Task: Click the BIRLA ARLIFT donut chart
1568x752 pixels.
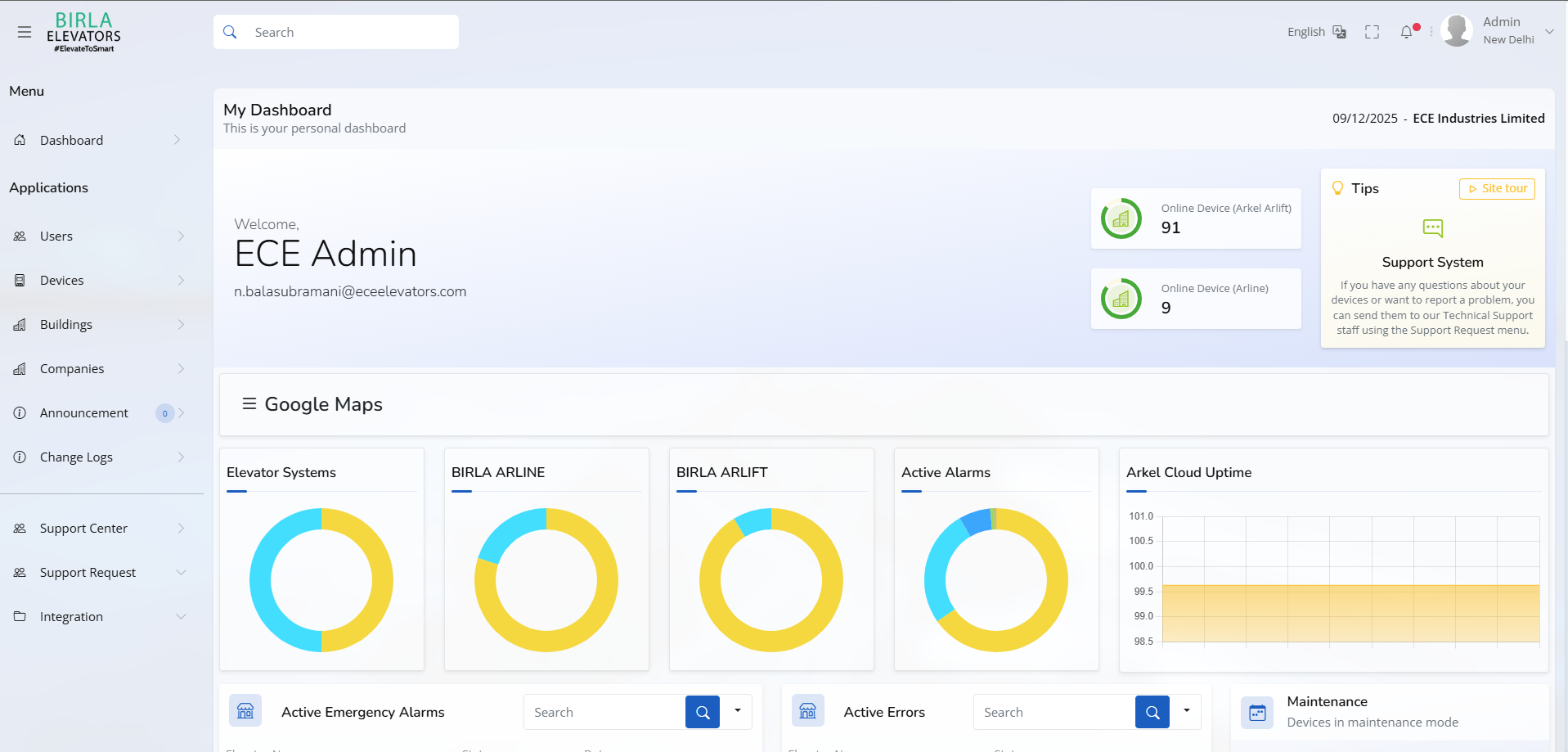Action: pos(771,580)
